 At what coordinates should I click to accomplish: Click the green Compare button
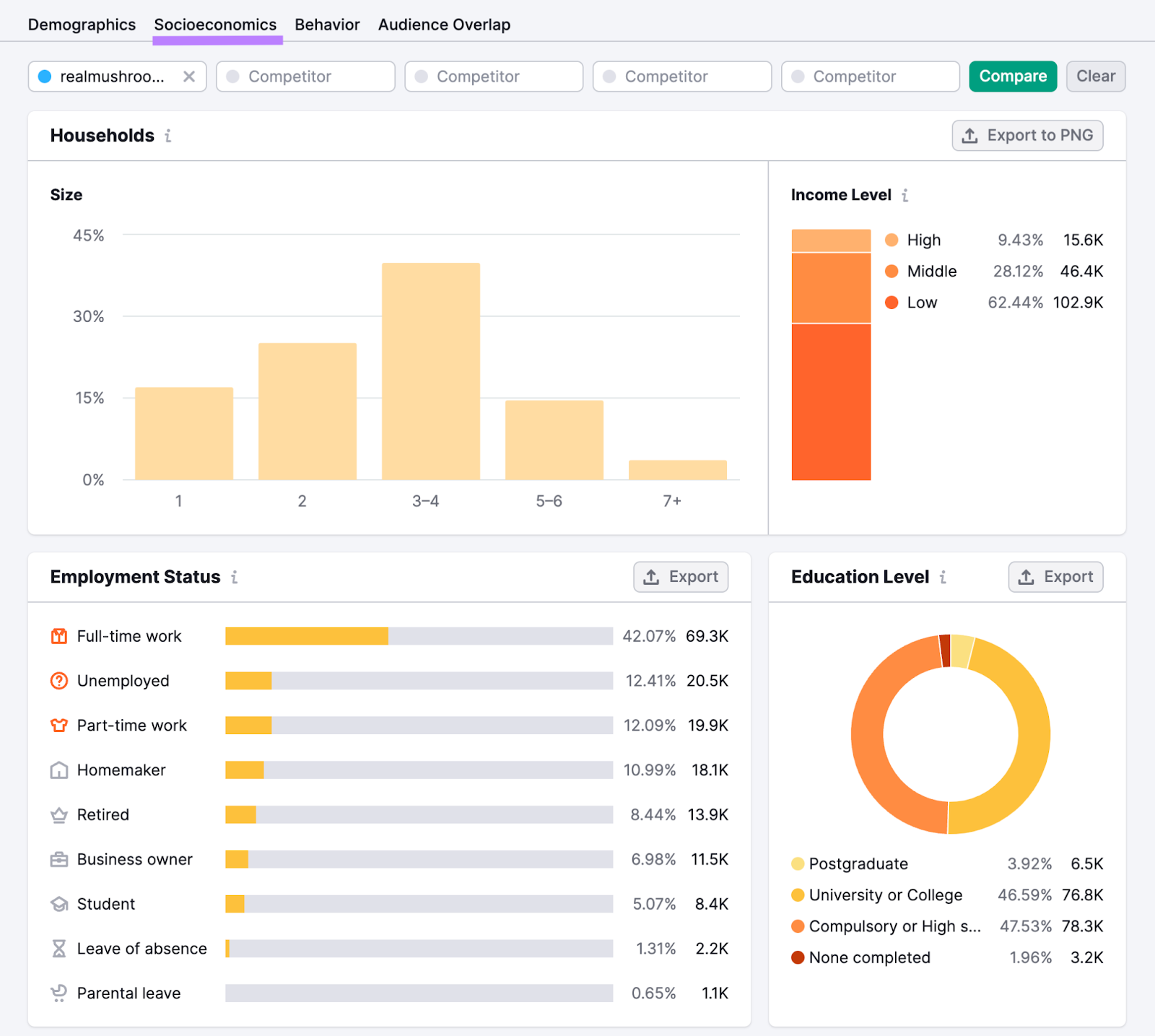(1013, 77)
